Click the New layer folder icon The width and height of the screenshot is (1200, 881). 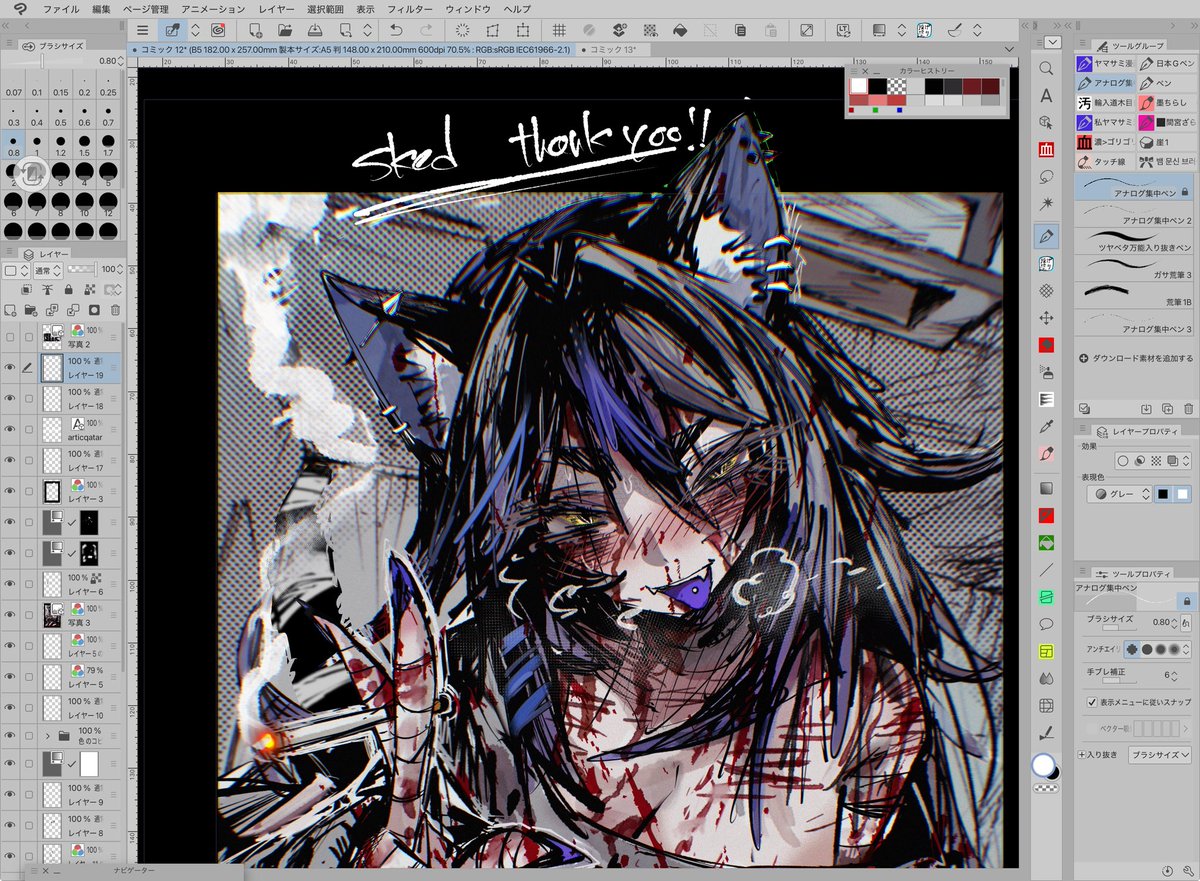pos(29,310)
